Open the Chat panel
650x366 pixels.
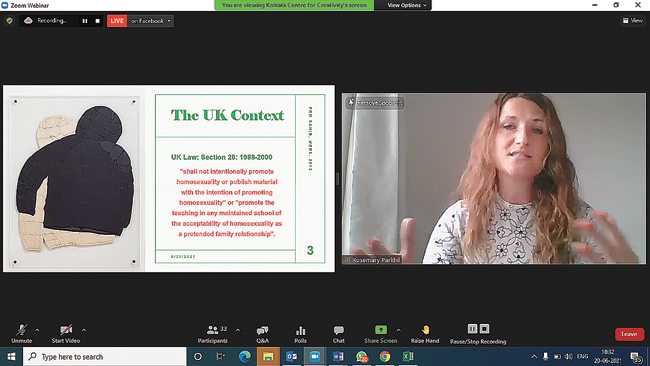[338, 334]
